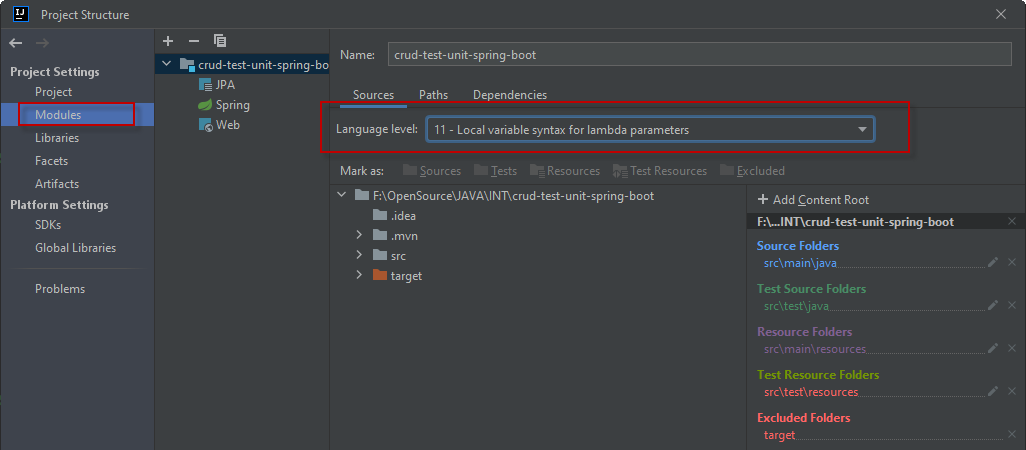Select the Spring facet
The image size is (1026, 450).
pos(224,105)
